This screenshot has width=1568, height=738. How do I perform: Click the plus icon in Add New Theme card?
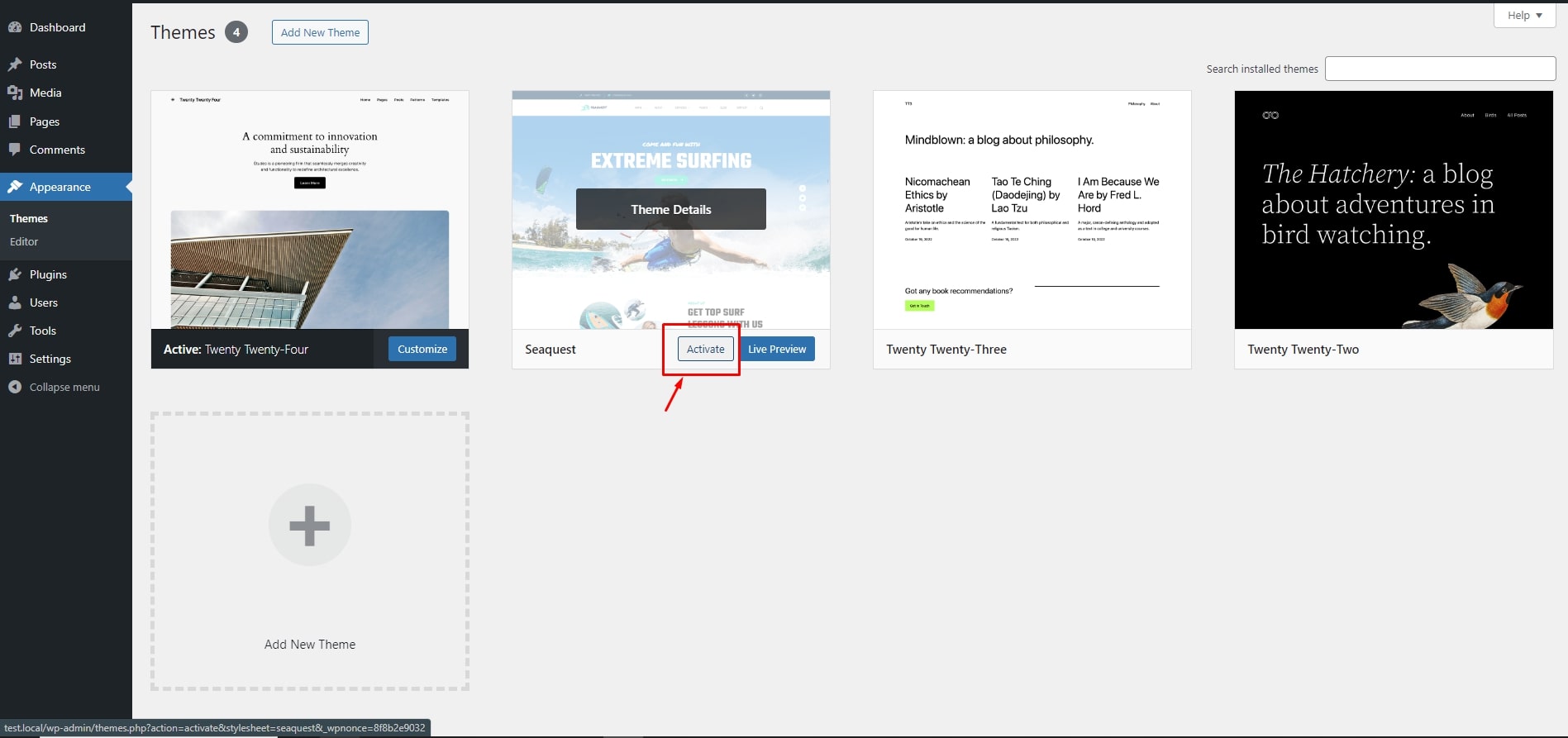coord(310,525)
